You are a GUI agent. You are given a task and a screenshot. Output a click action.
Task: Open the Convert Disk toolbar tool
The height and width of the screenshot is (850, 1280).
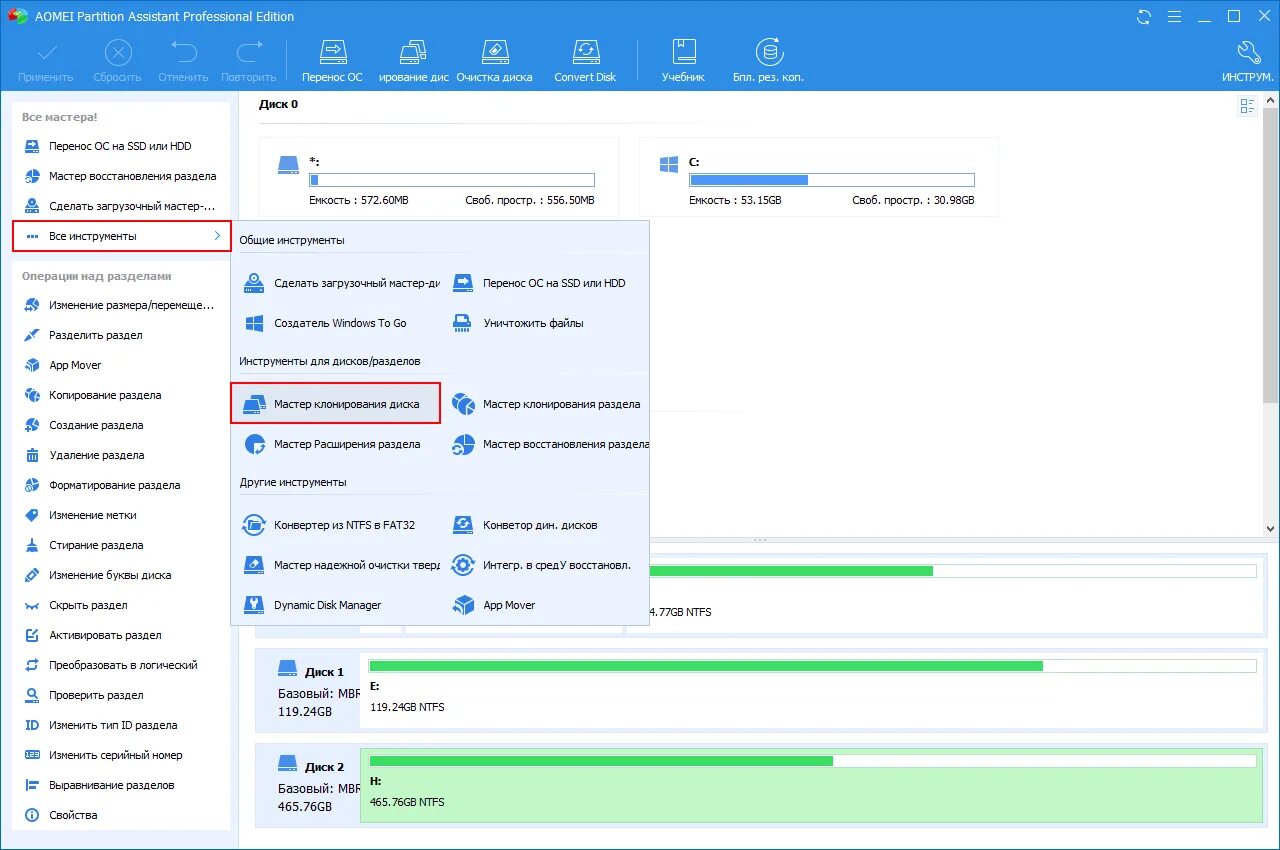click(585, 61)
